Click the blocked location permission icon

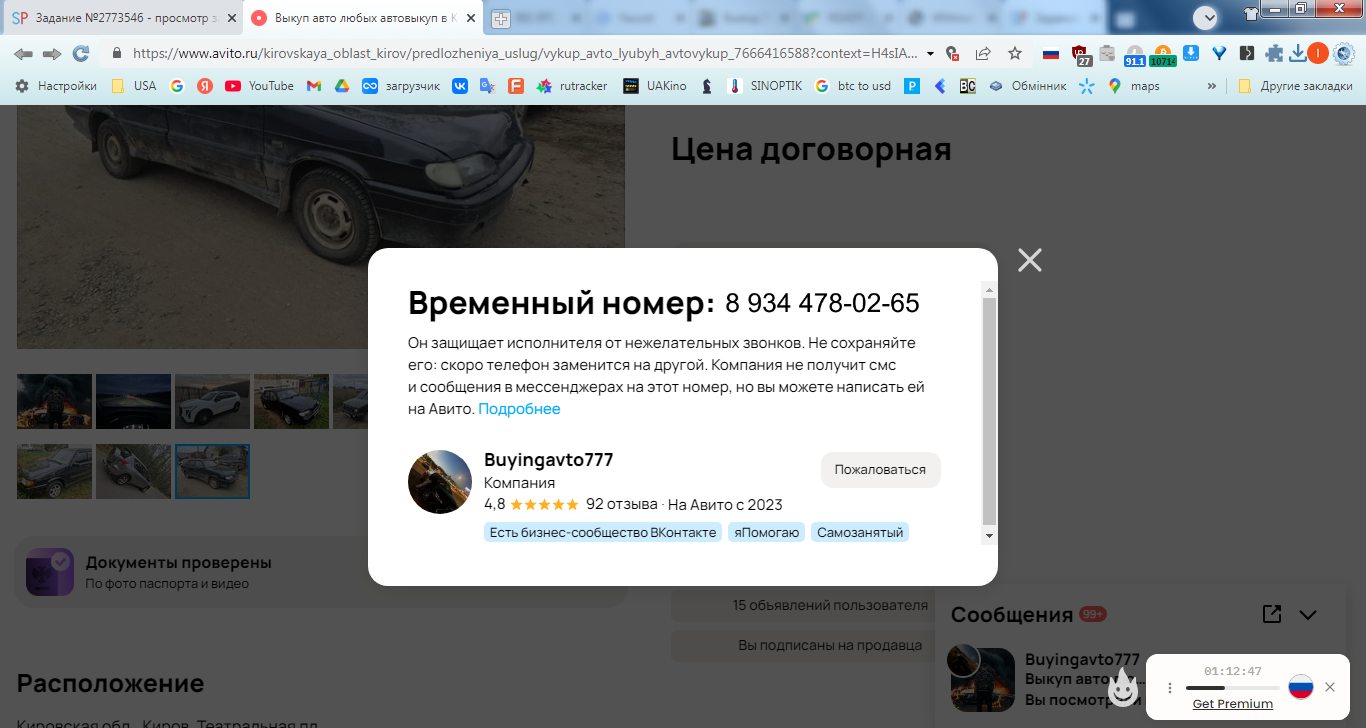[x=953, y=54]
